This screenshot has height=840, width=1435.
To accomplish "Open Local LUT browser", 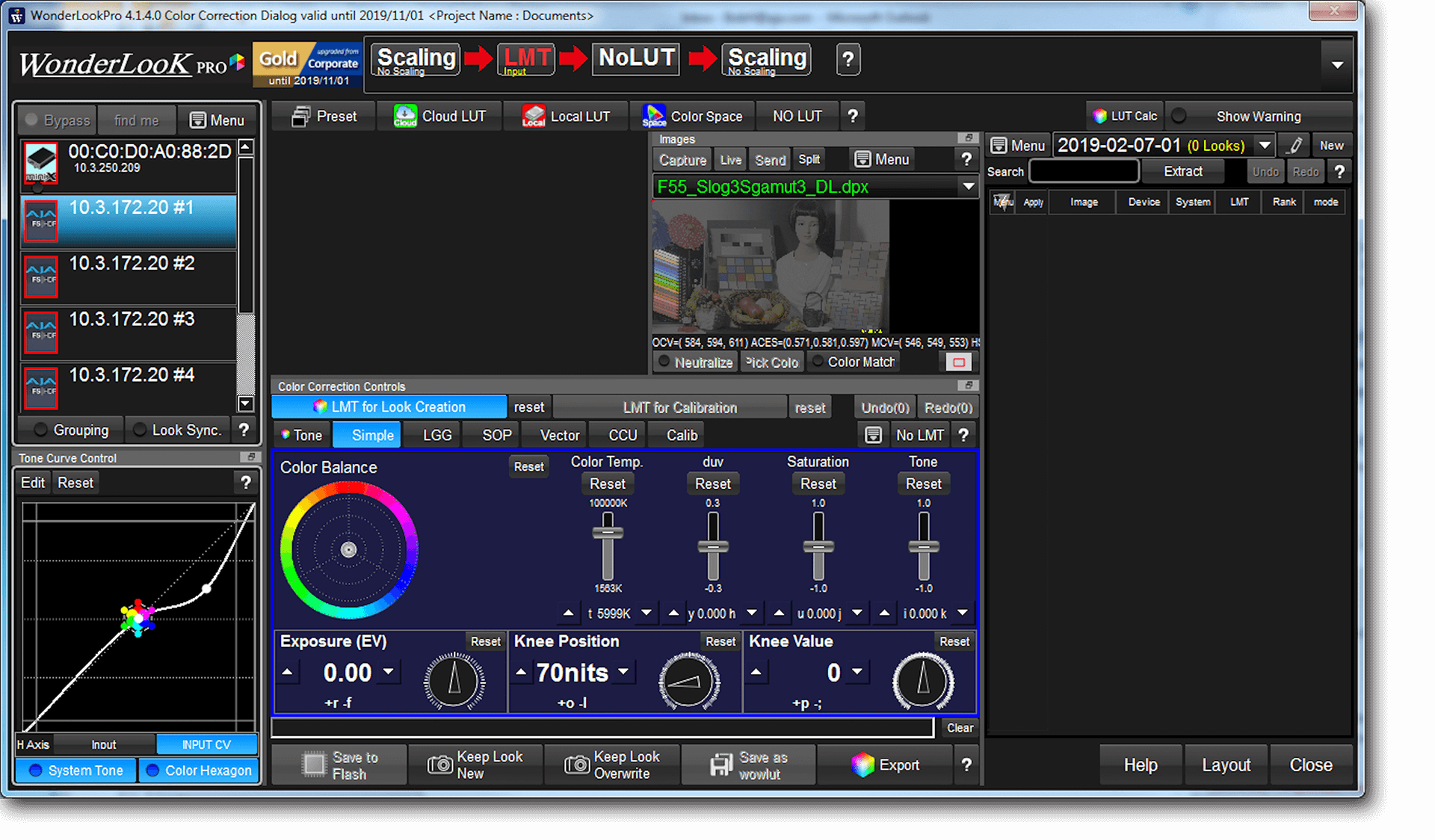I will tap(567, 117).
